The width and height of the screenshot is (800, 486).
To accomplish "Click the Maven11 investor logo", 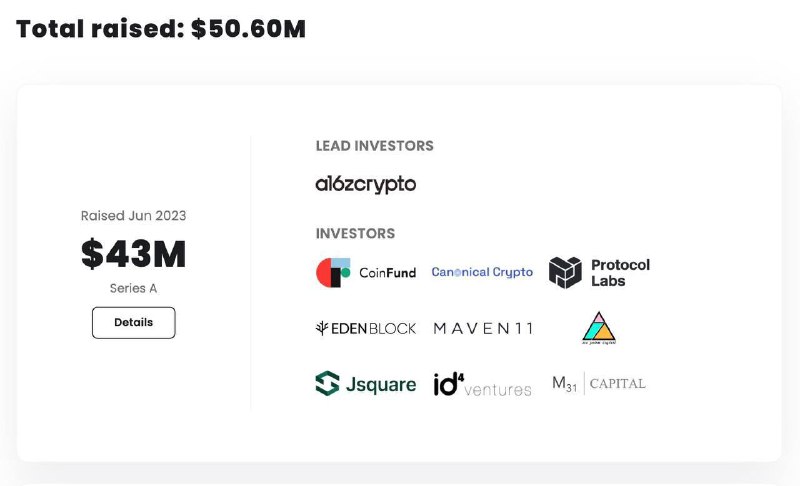I will (483, 328).
